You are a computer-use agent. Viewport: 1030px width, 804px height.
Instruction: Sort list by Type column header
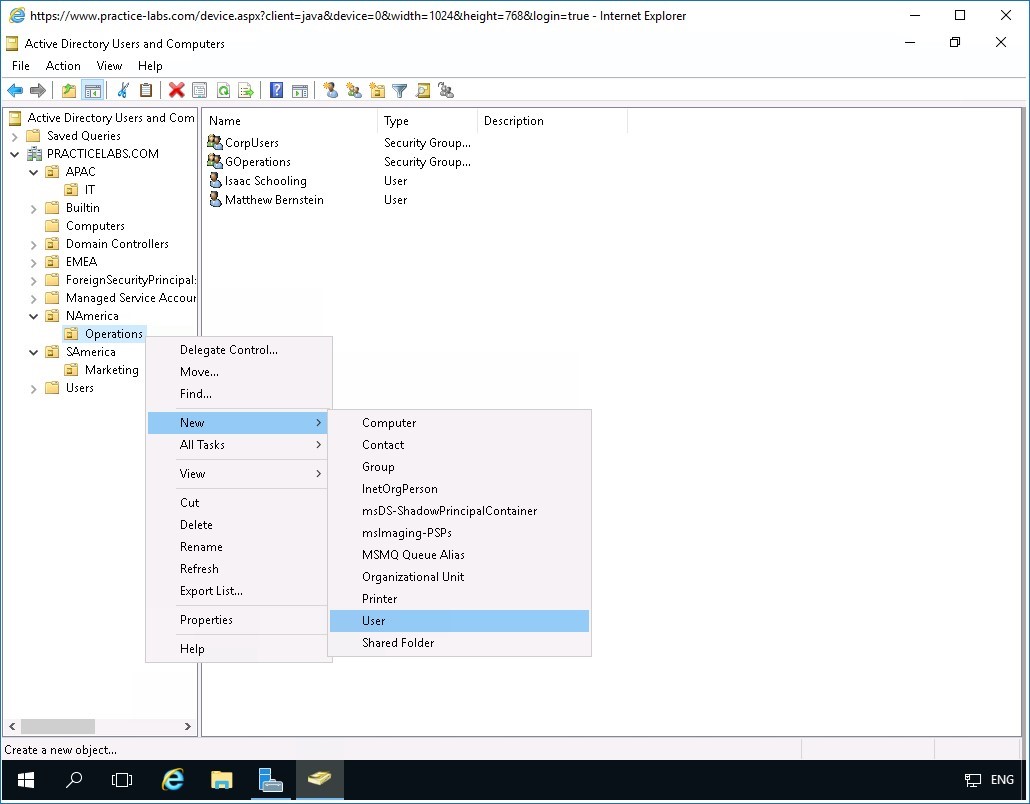(428, 121)
